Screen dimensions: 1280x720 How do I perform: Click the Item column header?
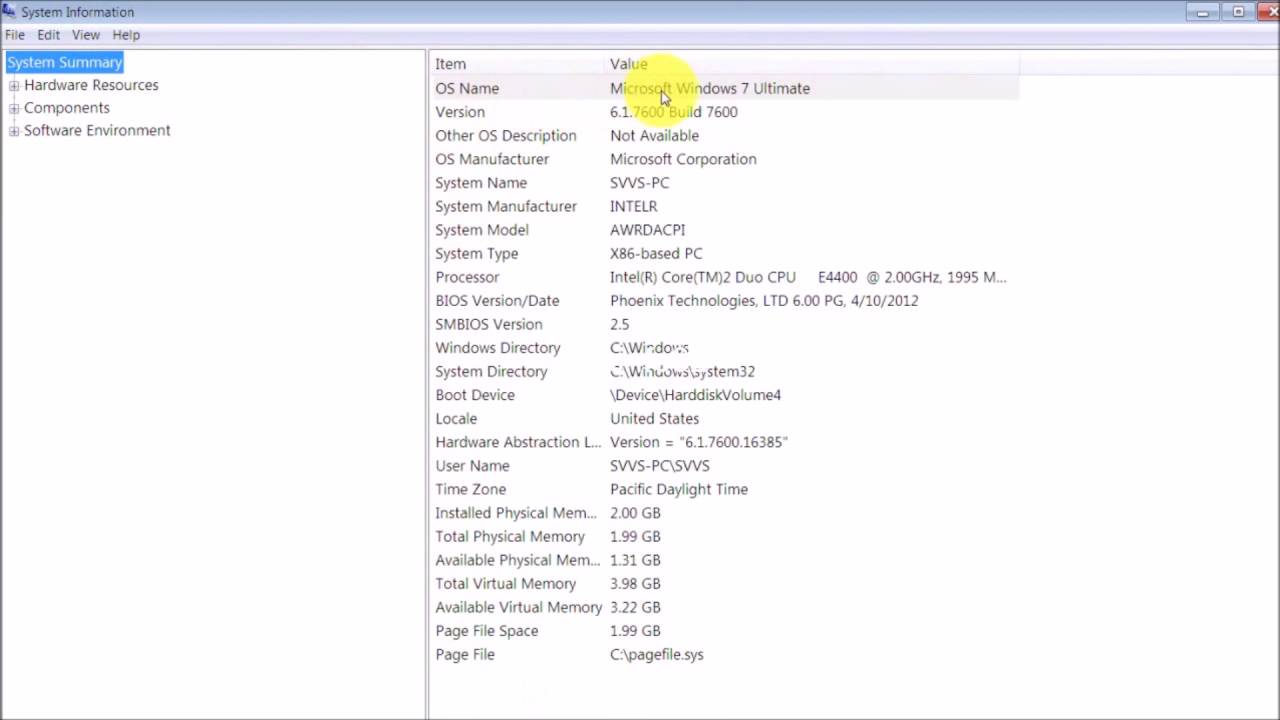click(518, 64)
